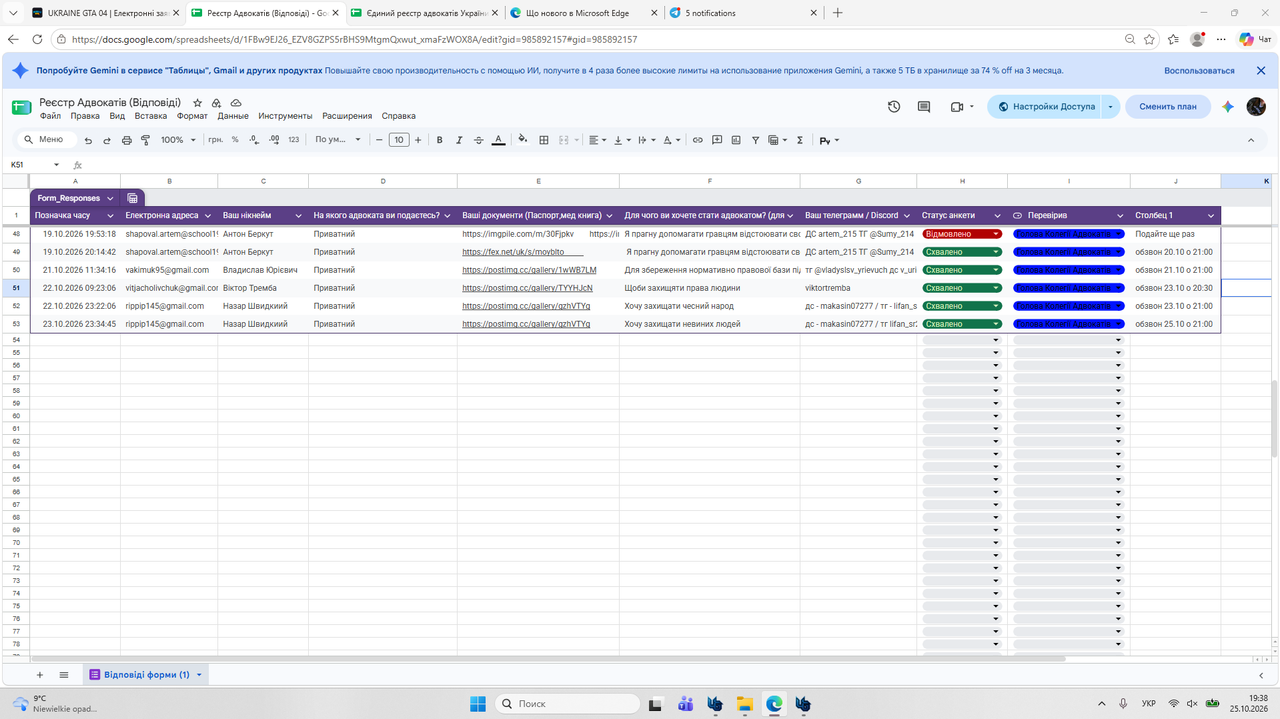1280x719 pixels.
Task: Open the postimg link for Віктор Тремба
Action: (x=527, y=288)
